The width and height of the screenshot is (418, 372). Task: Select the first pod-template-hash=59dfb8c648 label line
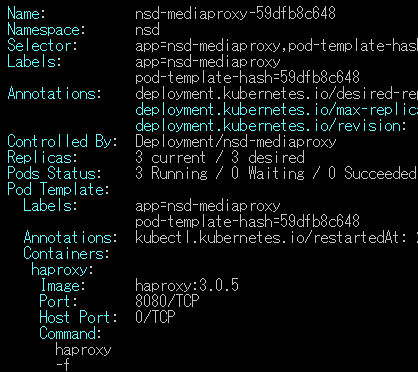click(x=247, y=78)
